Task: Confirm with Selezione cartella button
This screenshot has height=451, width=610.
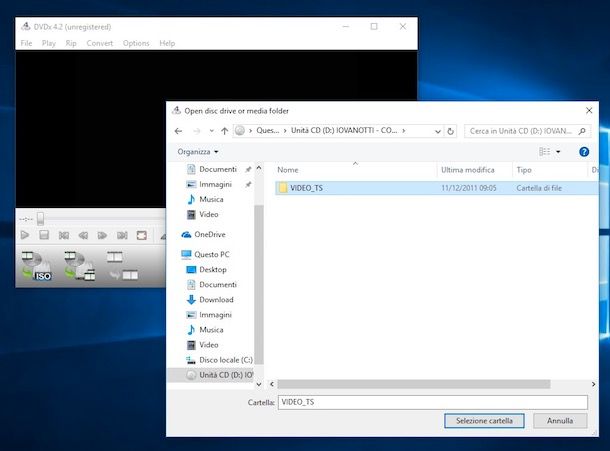Action: [484, 421]
